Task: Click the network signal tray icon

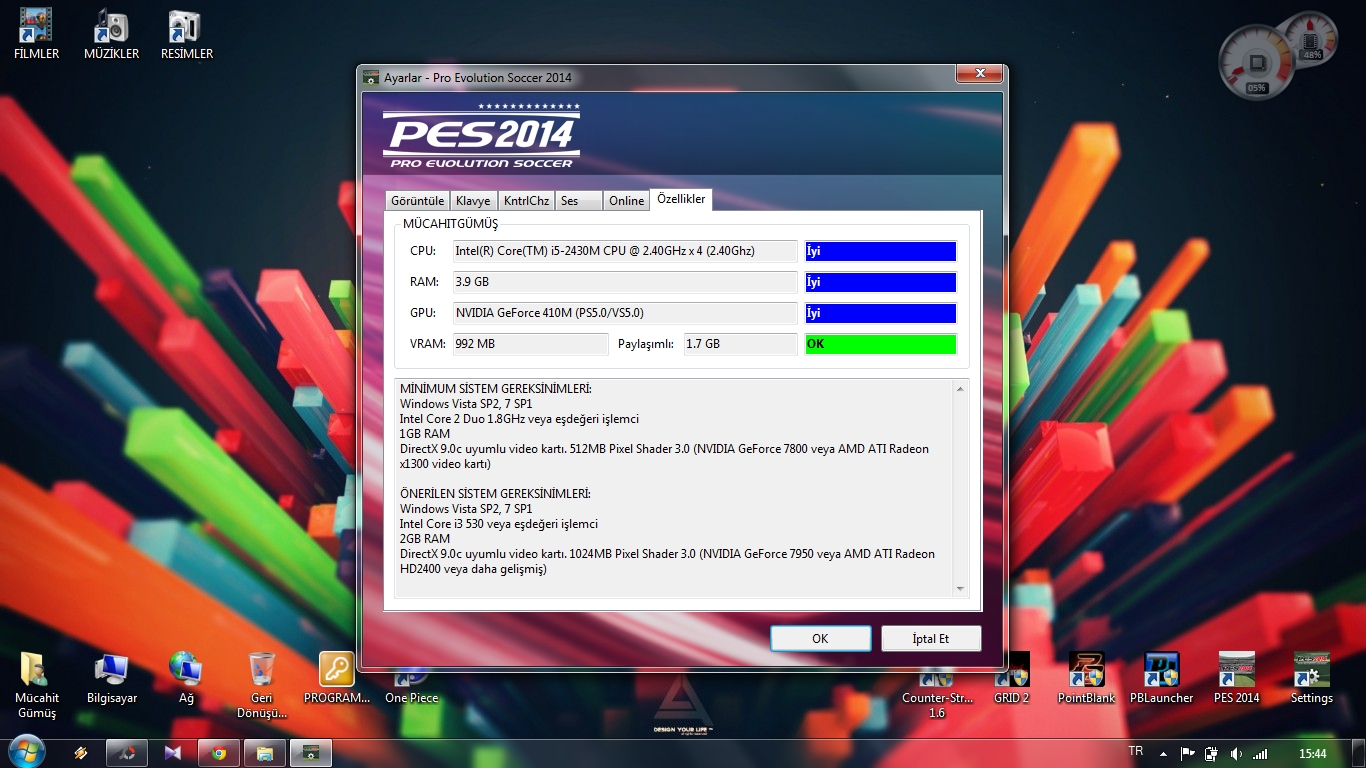Action: coord(1260,754)
